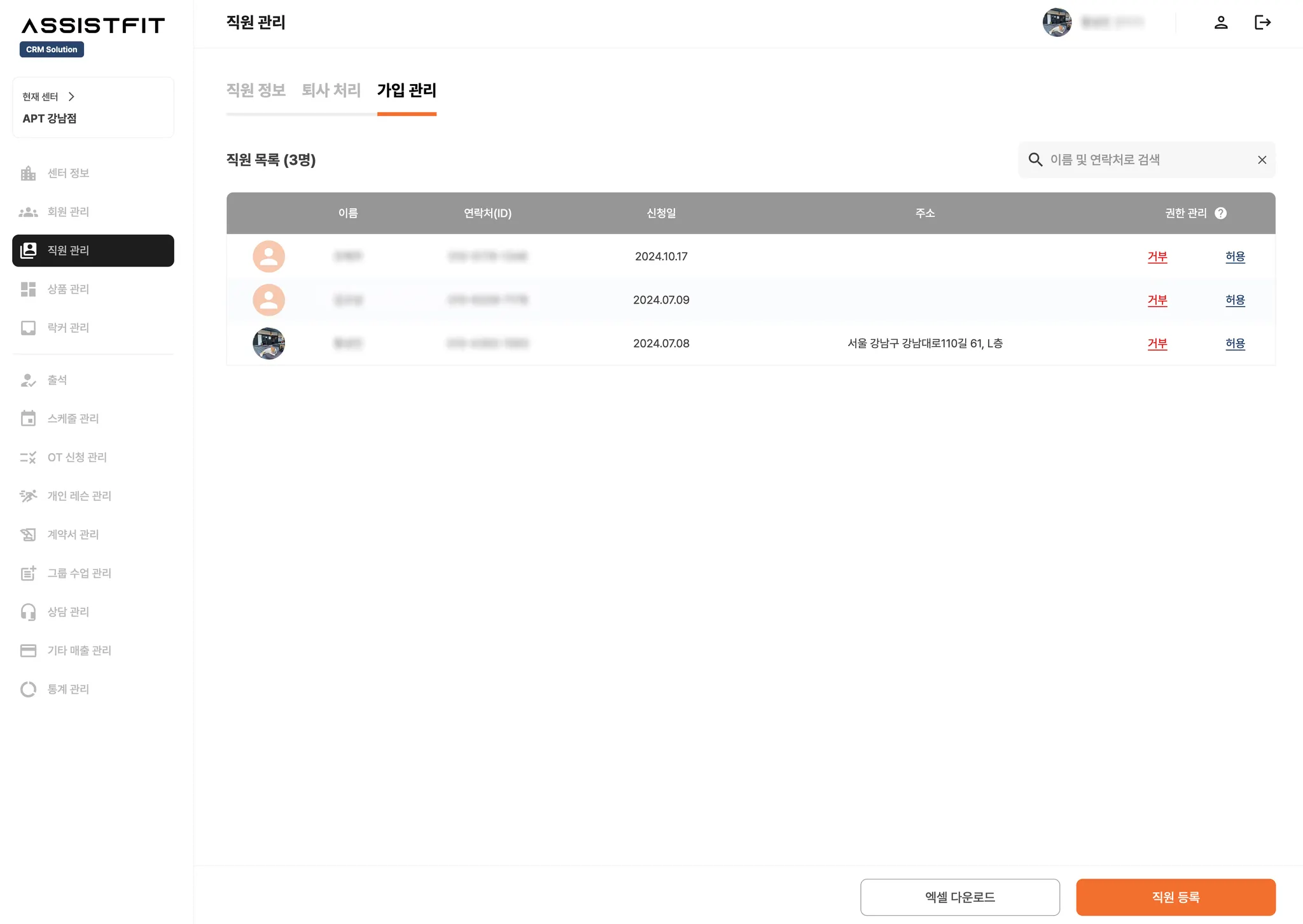This screenshot has width=1303, height=924.
Task: Click the 직원 등록 button
Action: (x=1175, y=897)
